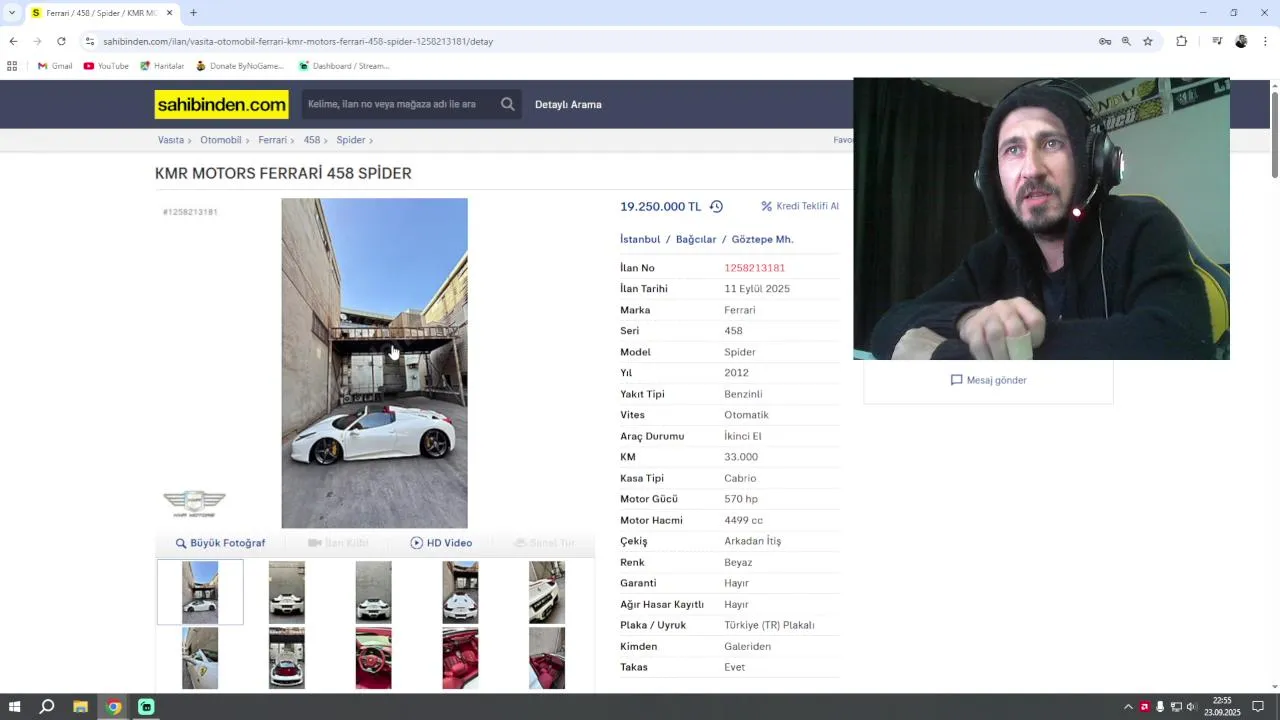Click listing number 1258213181

point(754,268)
